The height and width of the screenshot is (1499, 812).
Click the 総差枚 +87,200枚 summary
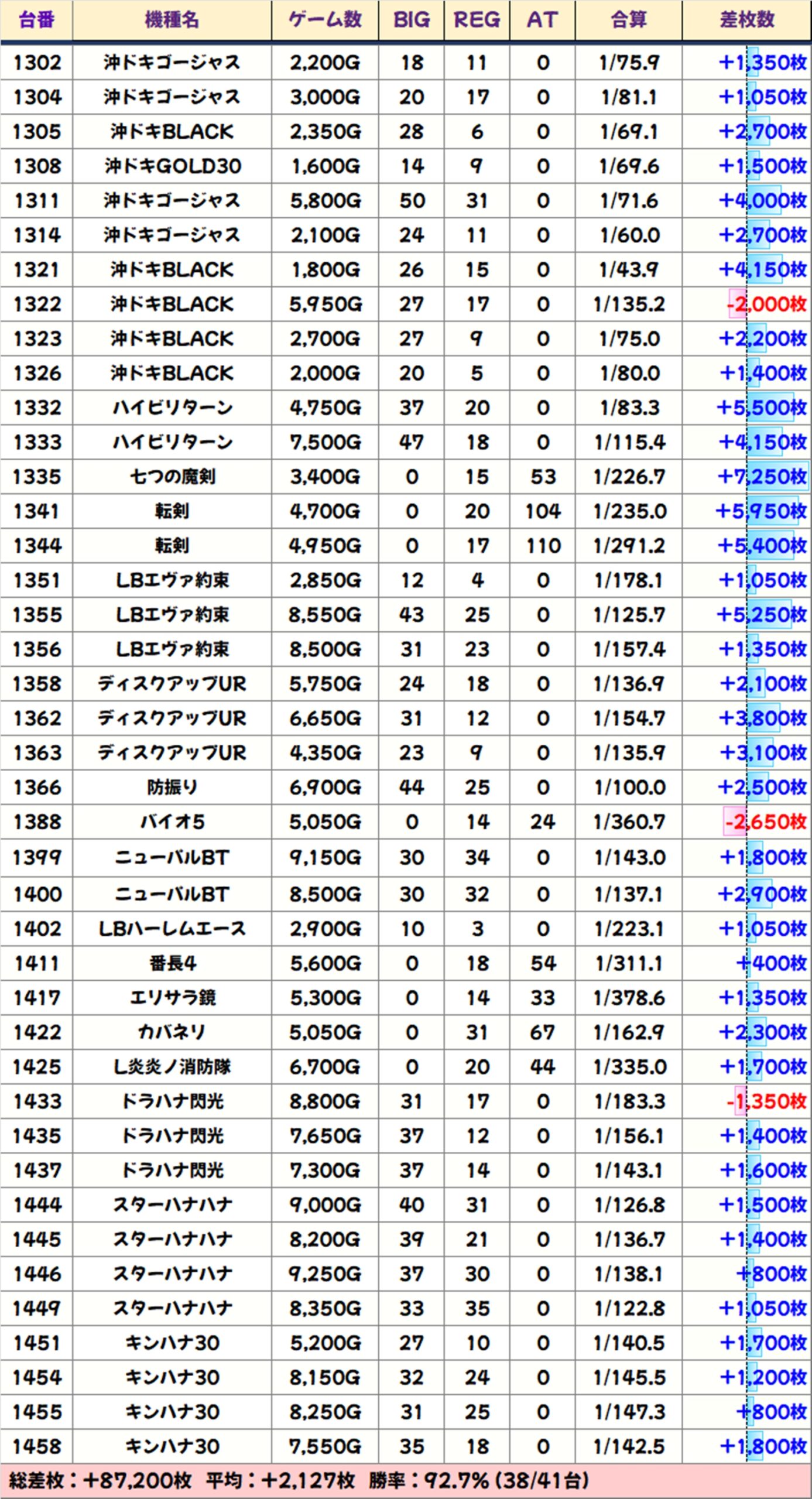(100, 1482)
